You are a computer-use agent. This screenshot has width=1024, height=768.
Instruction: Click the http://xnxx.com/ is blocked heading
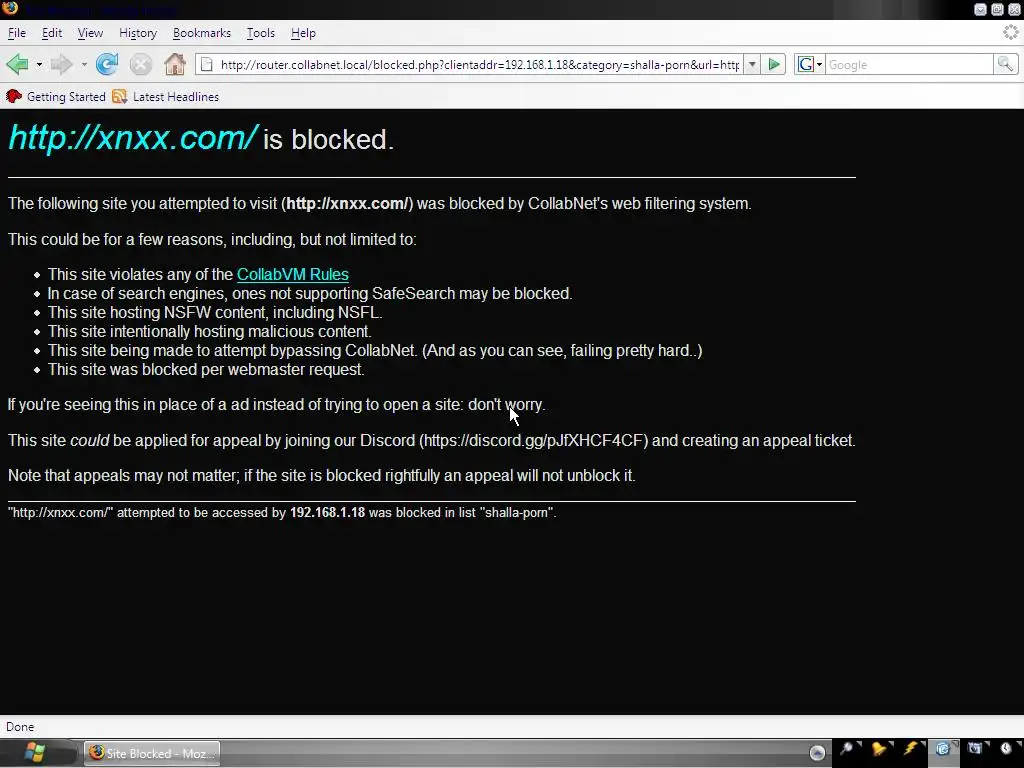click(x=201, y=138)
